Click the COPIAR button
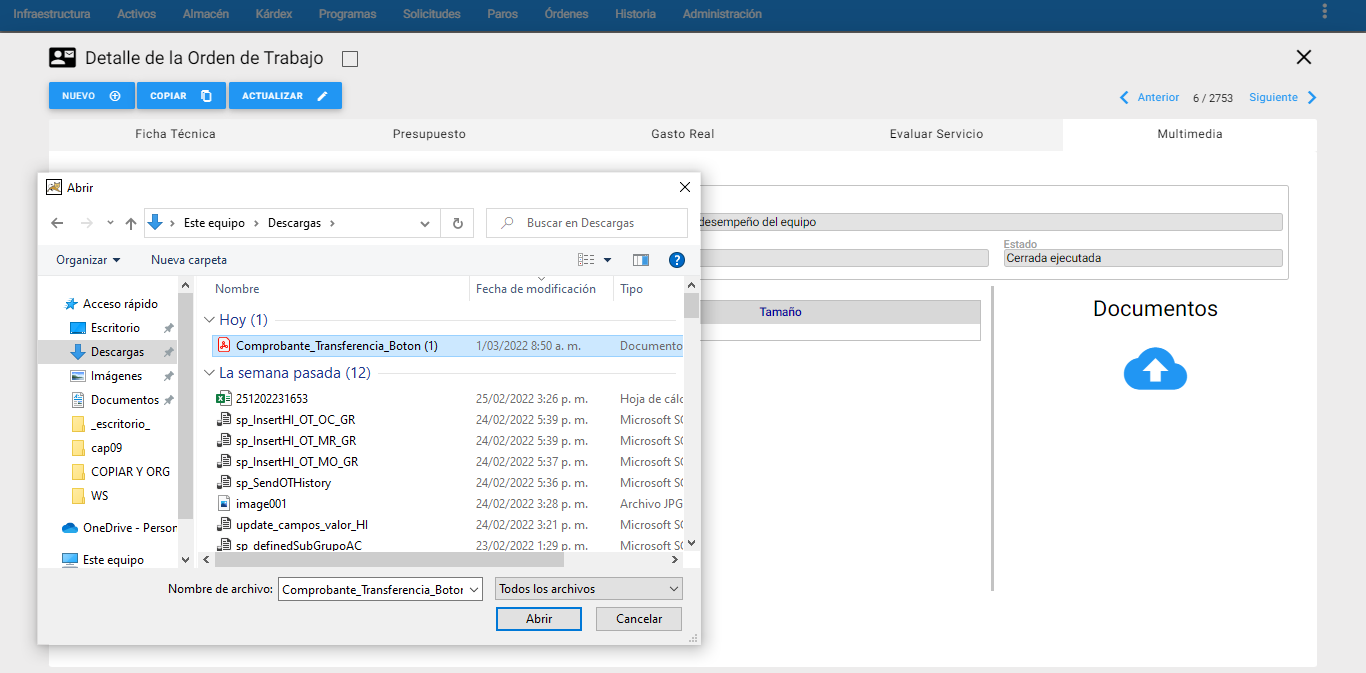This screenshot has width=1366, height=673. point(182,96)
